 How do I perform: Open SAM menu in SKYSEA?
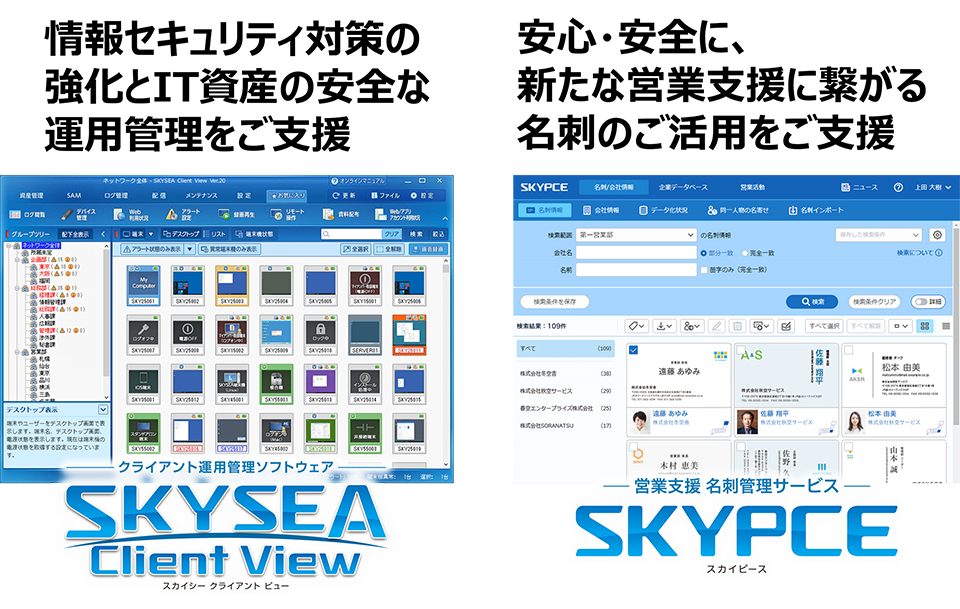(74, 196)
